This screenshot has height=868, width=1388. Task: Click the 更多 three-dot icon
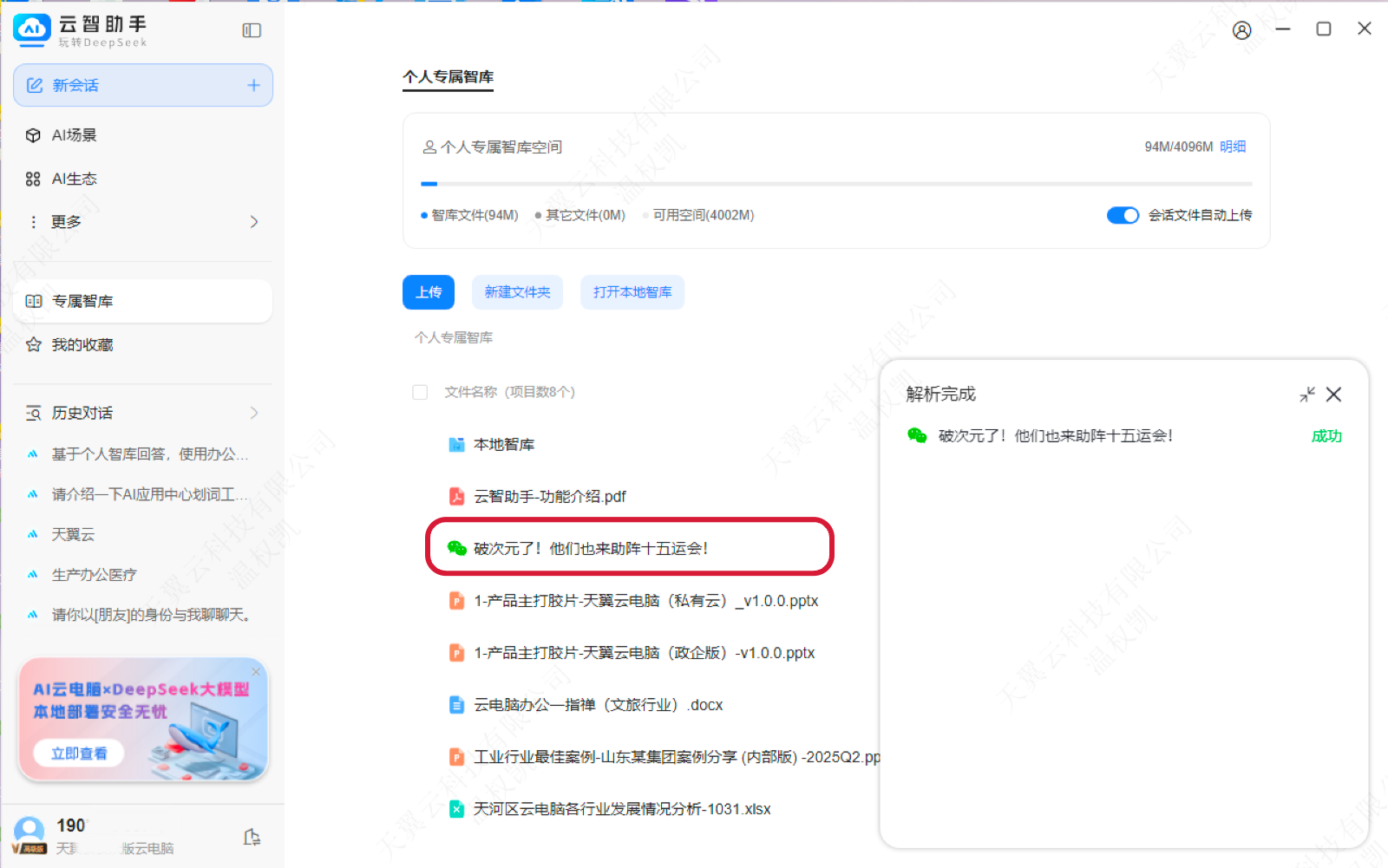click(33, 222)
